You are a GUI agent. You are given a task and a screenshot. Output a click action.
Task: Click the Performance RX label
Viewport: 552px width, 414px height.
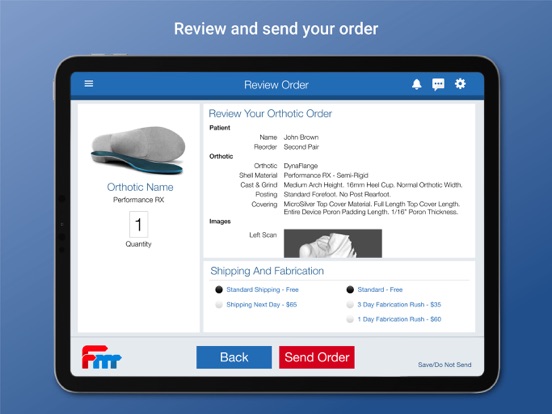[138, 200]
